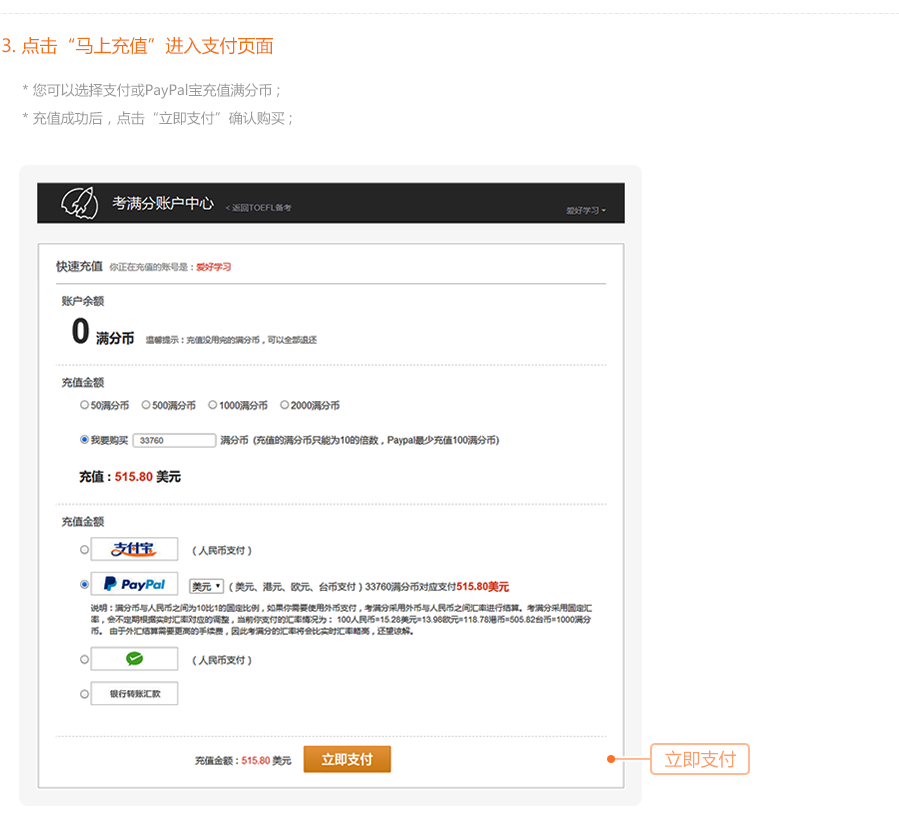The image size is (899, 838).
Task: Open the 美元 currency dropdown
Action: point(206,586)
